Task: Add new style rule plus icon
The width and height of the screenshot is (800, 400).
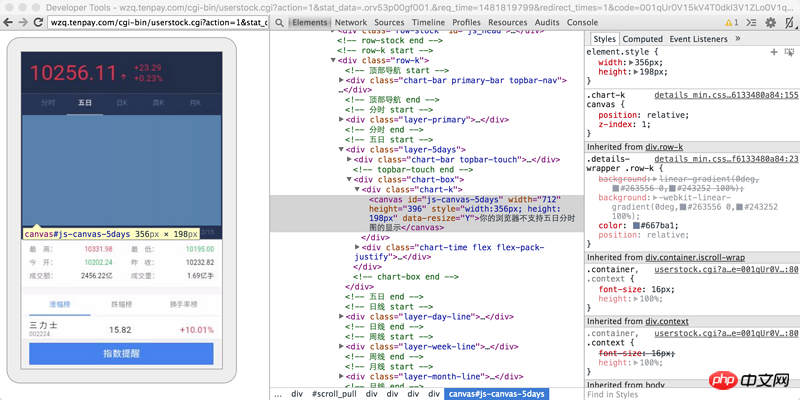Action: (774, 52)
